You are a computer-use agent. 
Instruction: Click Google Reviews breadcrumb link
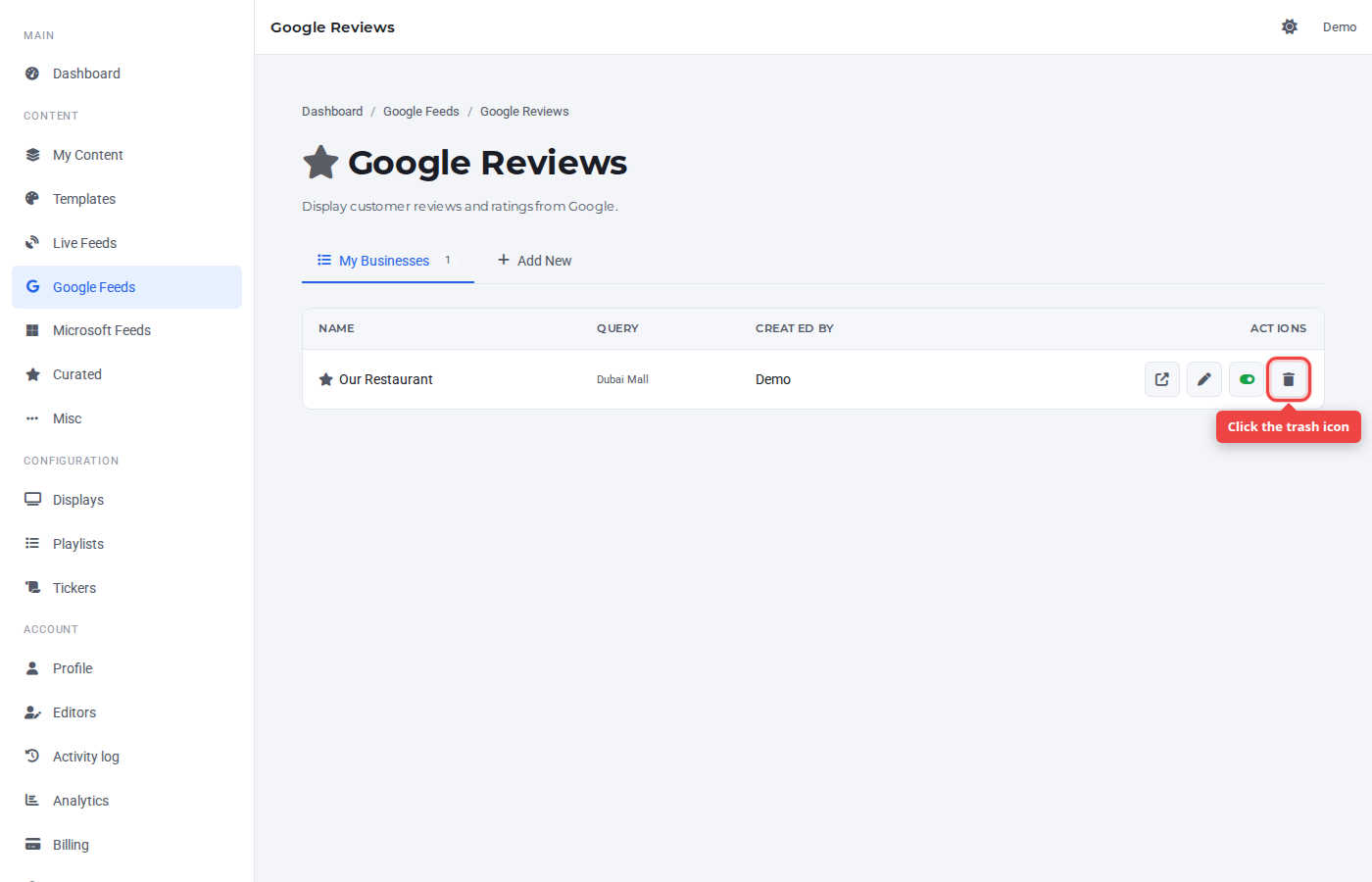(524, 112)
